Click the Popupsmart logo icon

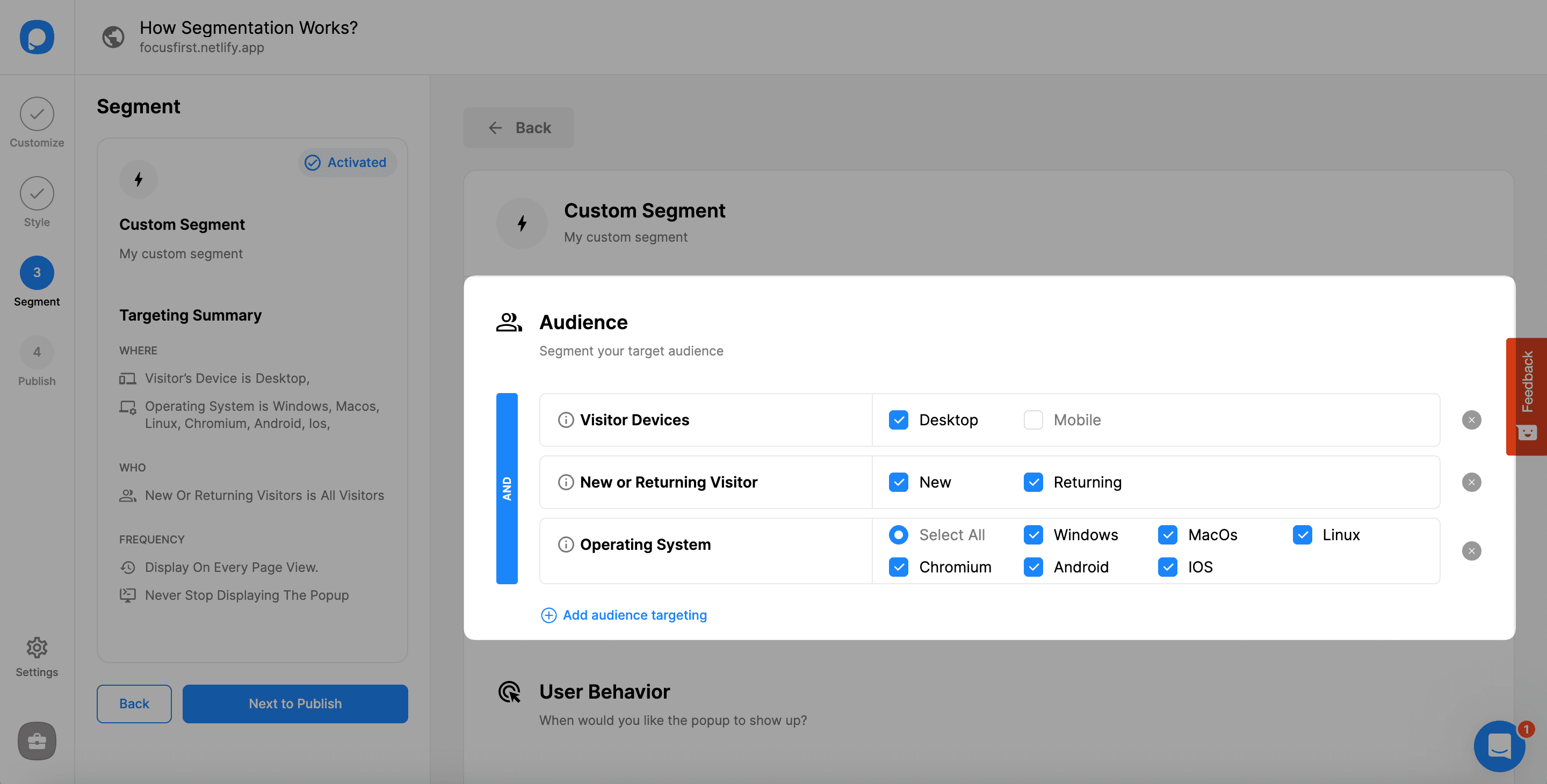[36, 37]
